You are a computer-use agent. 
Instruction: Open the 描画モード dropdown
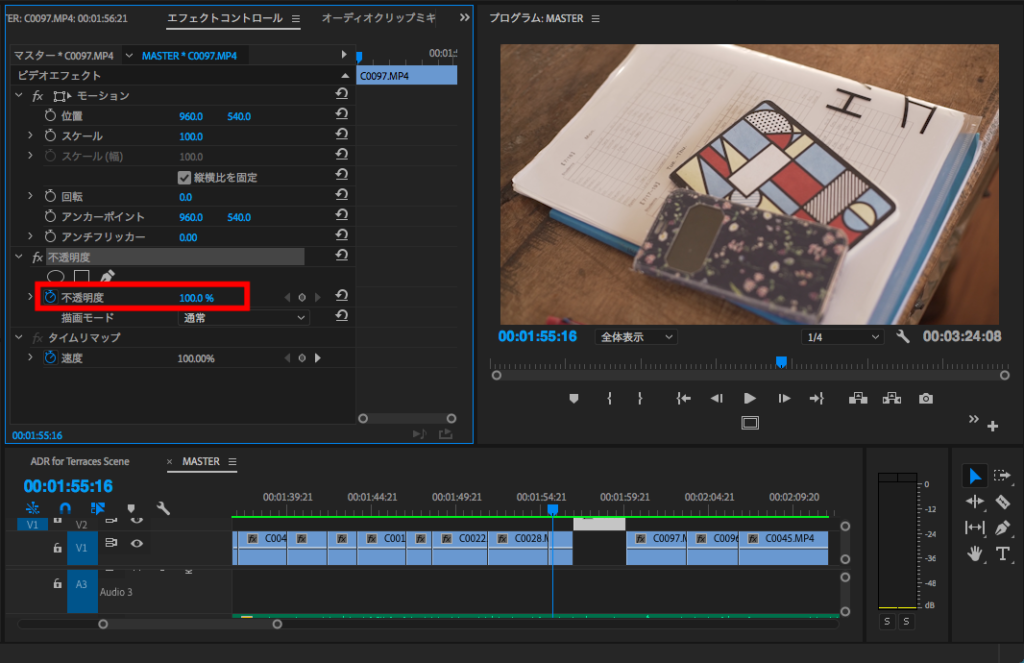(x=244, y=317)
